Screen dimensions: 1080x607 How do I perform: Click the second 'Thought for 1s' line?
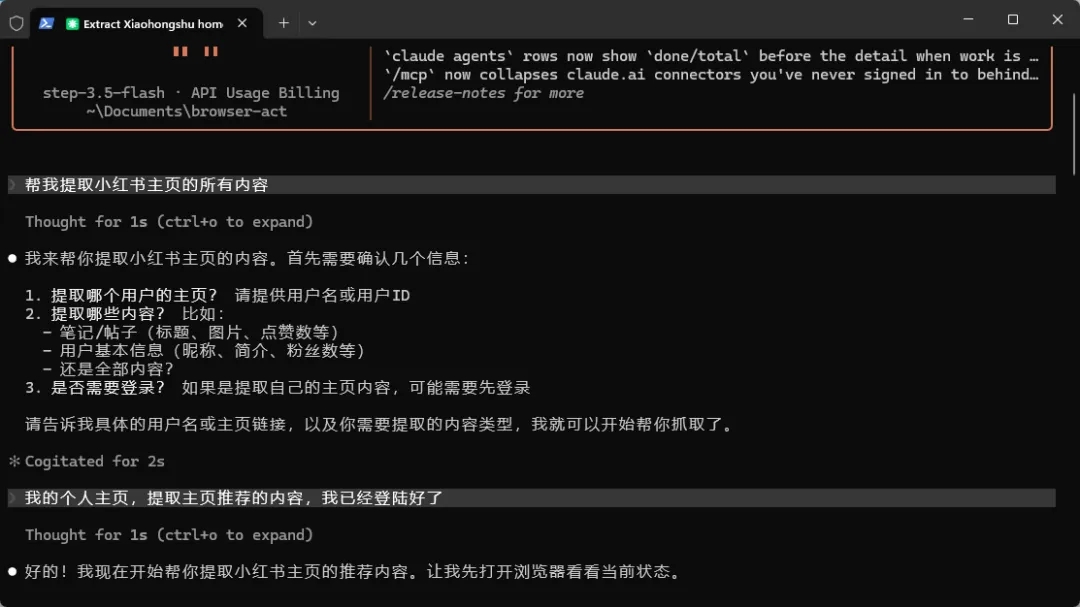point(169,535)
